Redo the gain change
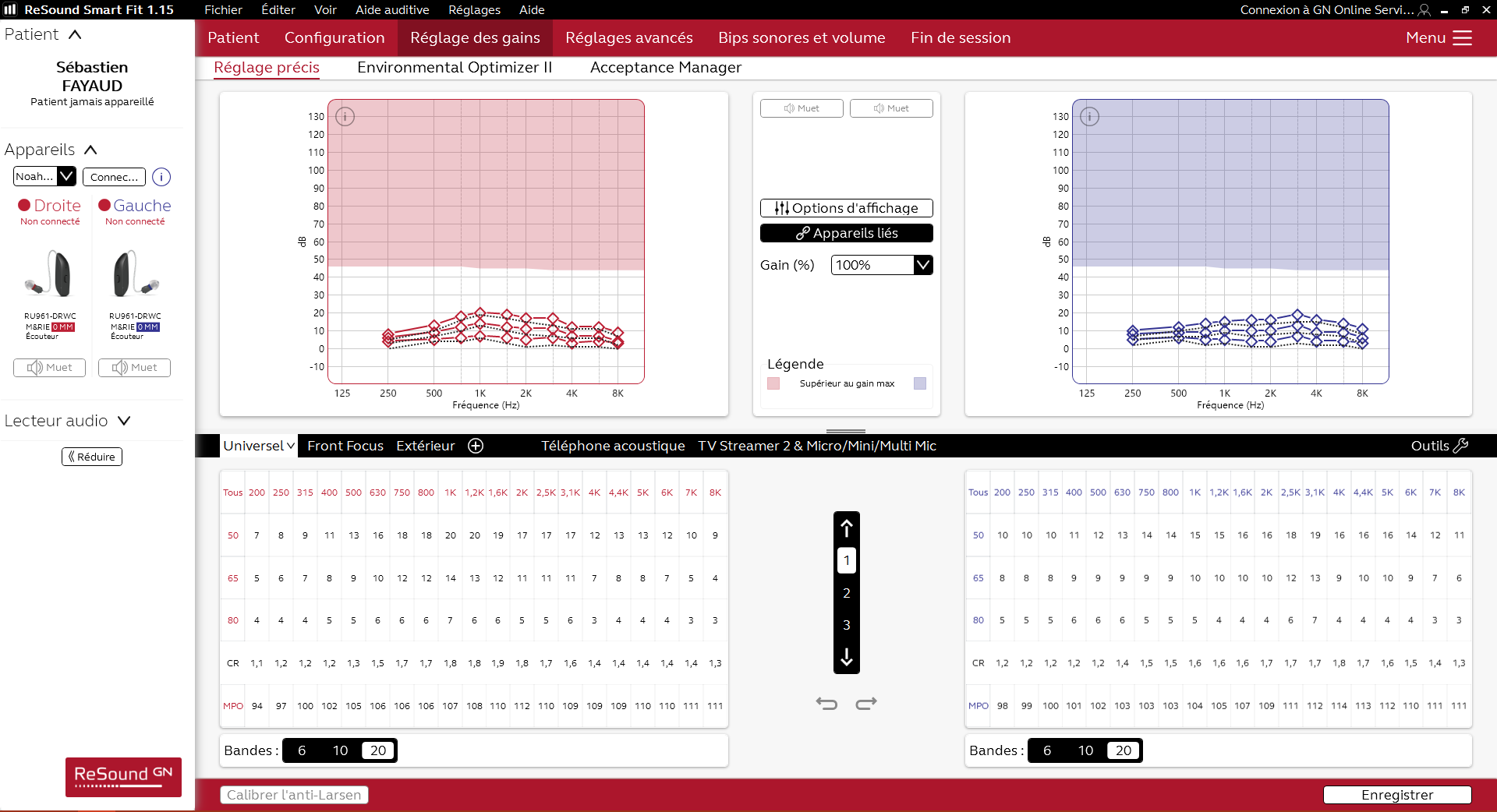 pos(866,704)
